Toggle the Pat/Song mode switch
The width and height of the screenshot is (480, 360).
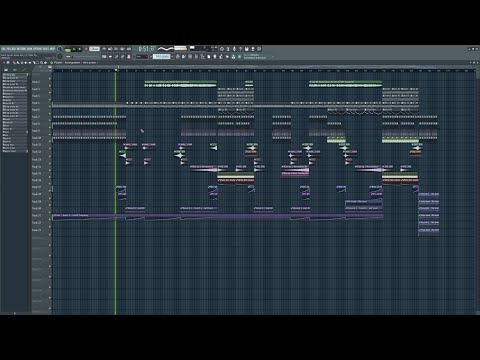[68, 49]
